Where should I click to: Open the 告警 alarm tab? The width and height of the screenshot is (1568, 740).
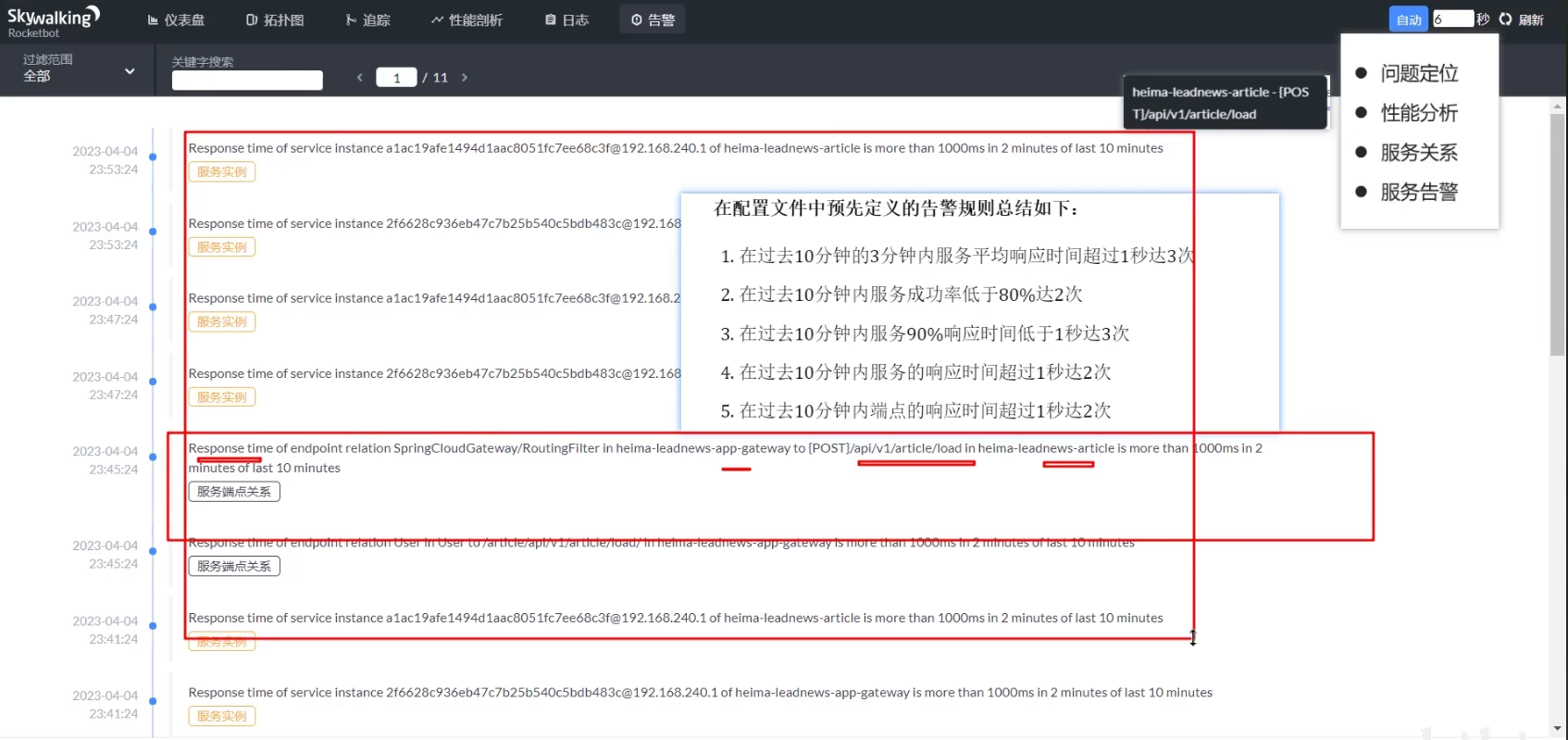(653, 19)
